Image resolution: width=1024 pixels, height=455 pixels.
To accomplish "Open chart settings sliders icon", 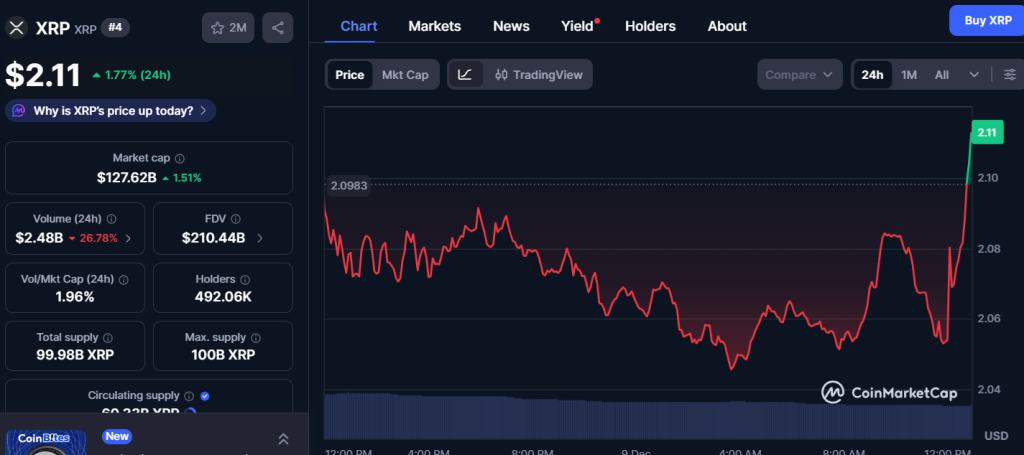I will (x=1010, y=74).
